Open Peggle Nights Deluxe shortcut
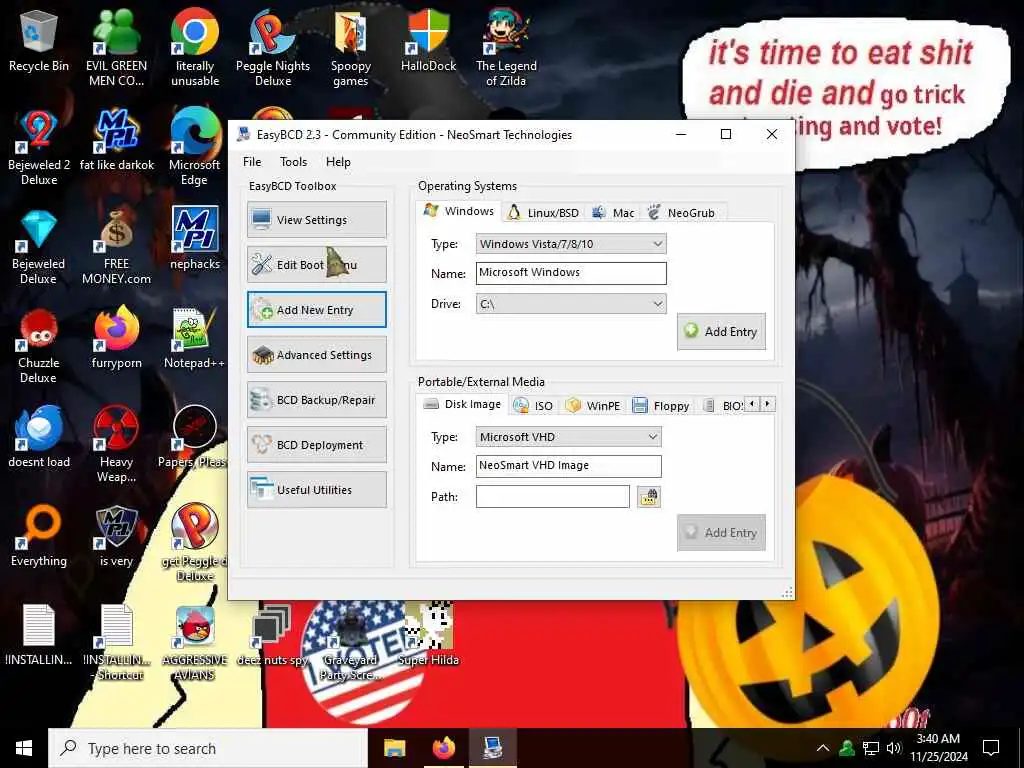The width and height of the screenshot is (1024, 768). (x=273, y=49)
